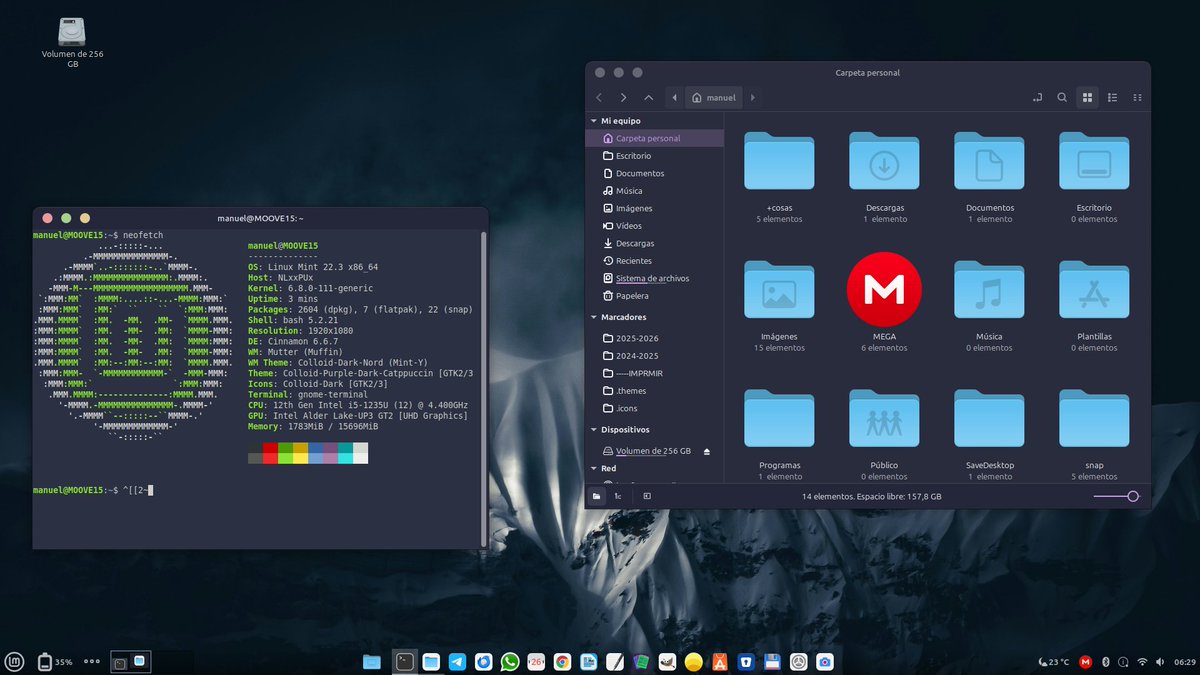Image resolution: width=1200 pixels, height=675 pixels.
Task: Select Papelera in the sidebar
Action: tap(655, 296)
